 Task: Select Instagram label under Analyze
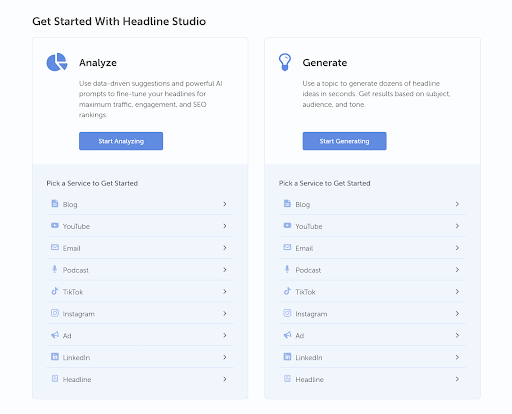[79, 314]
